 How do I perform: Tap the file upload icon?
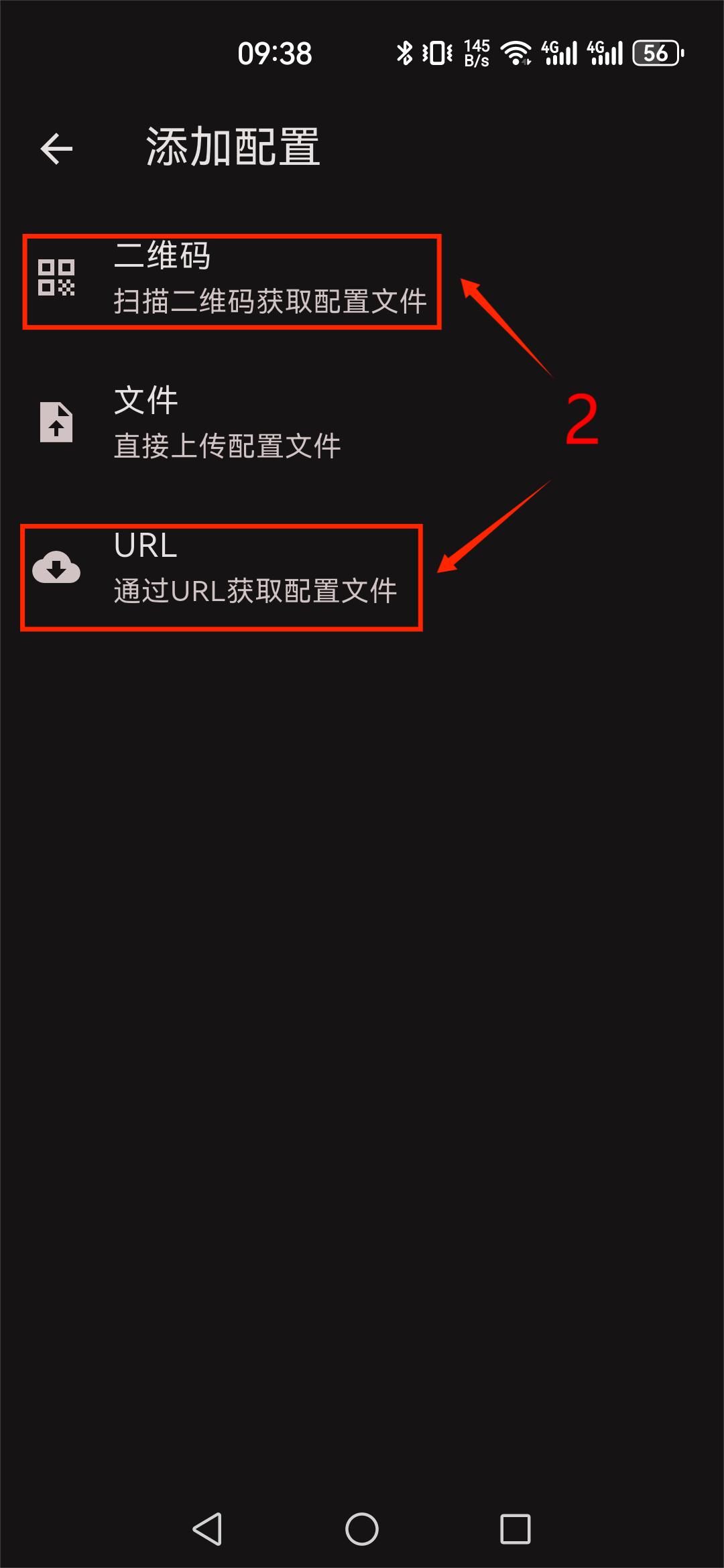(x=56, y=422)
